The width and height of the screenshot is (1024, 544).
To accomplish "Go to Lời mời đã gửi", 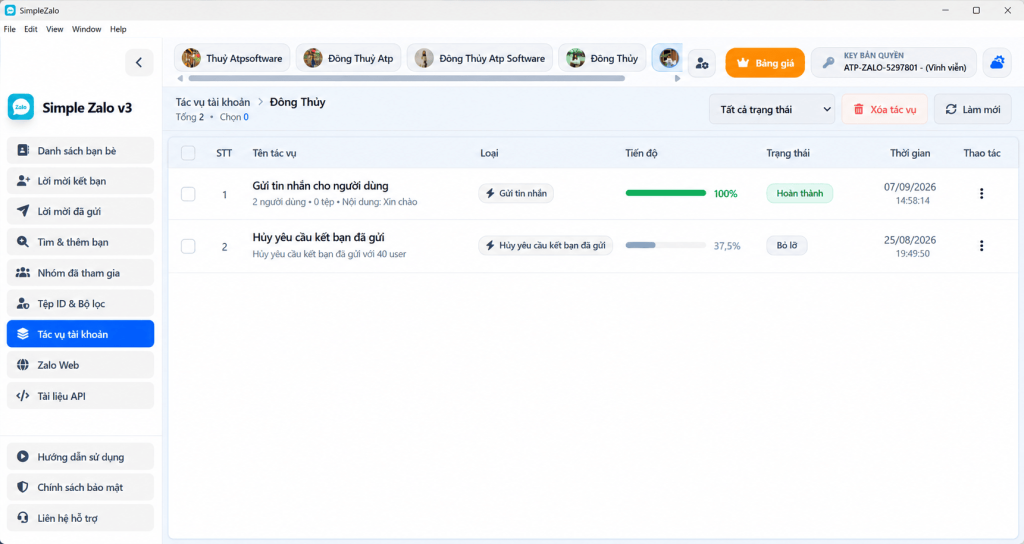I will [80, 212].
